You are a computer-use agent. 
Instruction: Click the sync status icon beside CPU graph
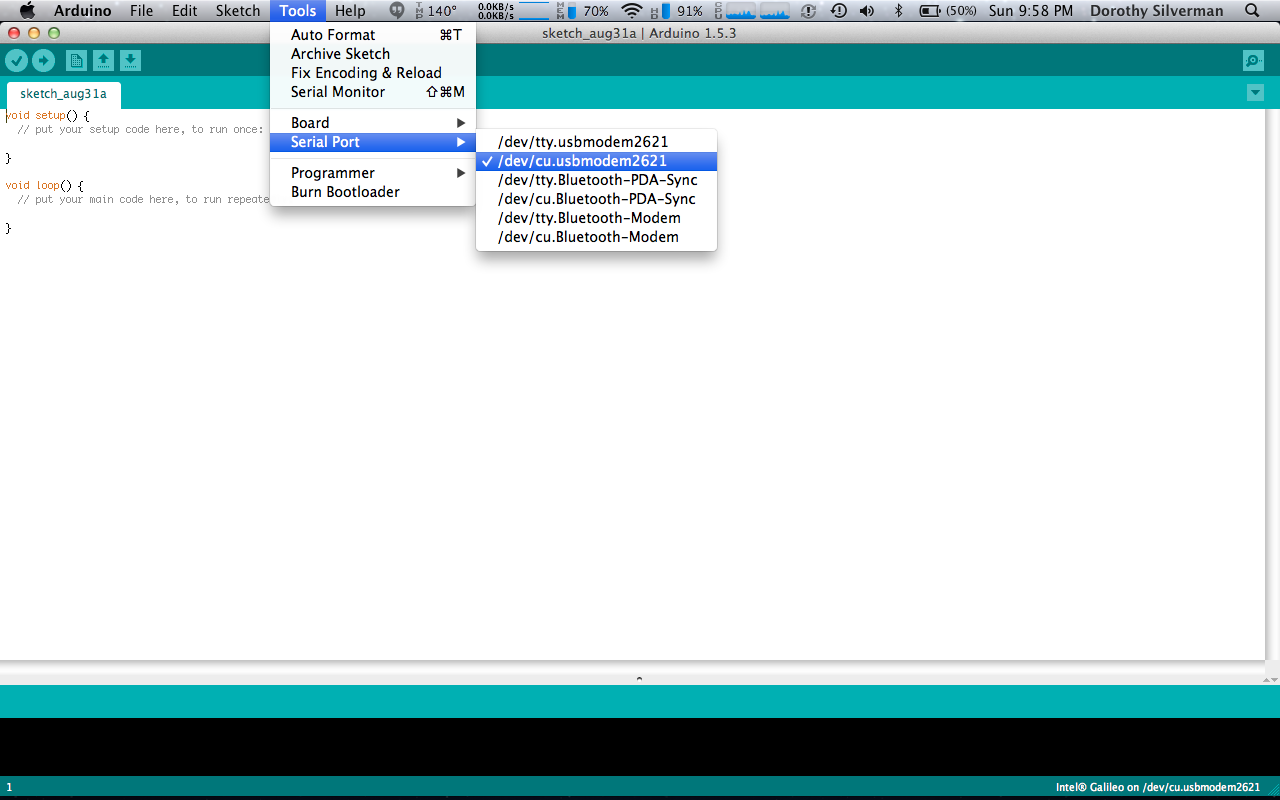(x=809, y=11)
